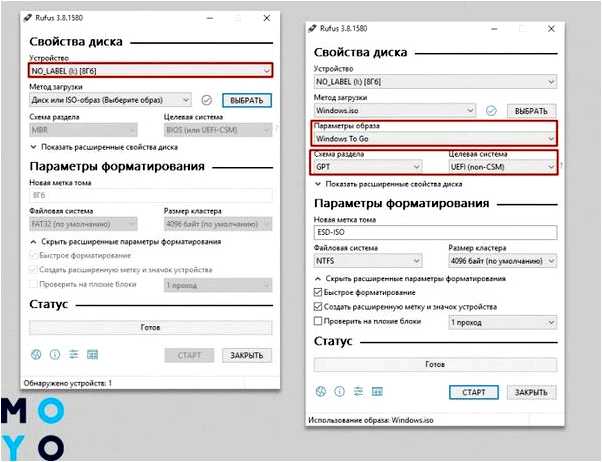This screenshot has width=602, height=462.
Task: Open settings sliders icon in left Rufus window
Action: click(74, 354)
